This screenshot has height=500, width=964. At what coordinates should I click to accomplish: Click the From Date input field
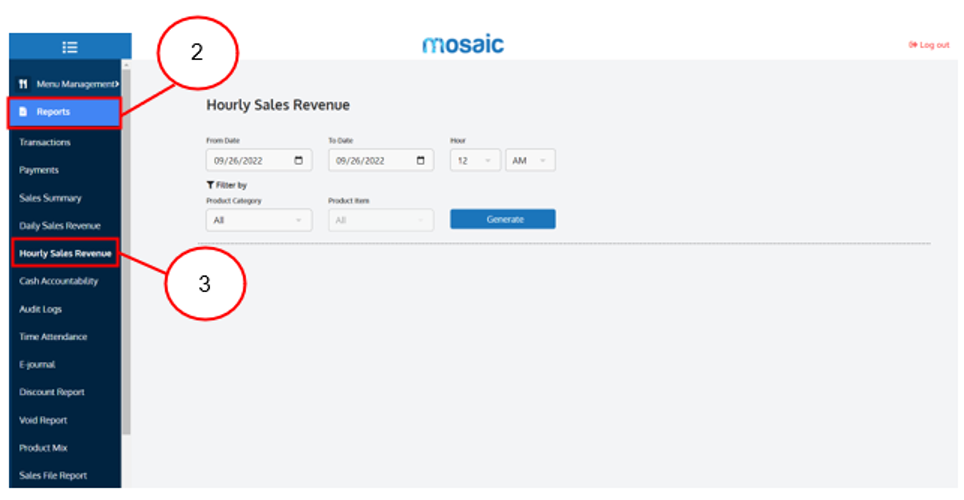[x=259, y=161]
